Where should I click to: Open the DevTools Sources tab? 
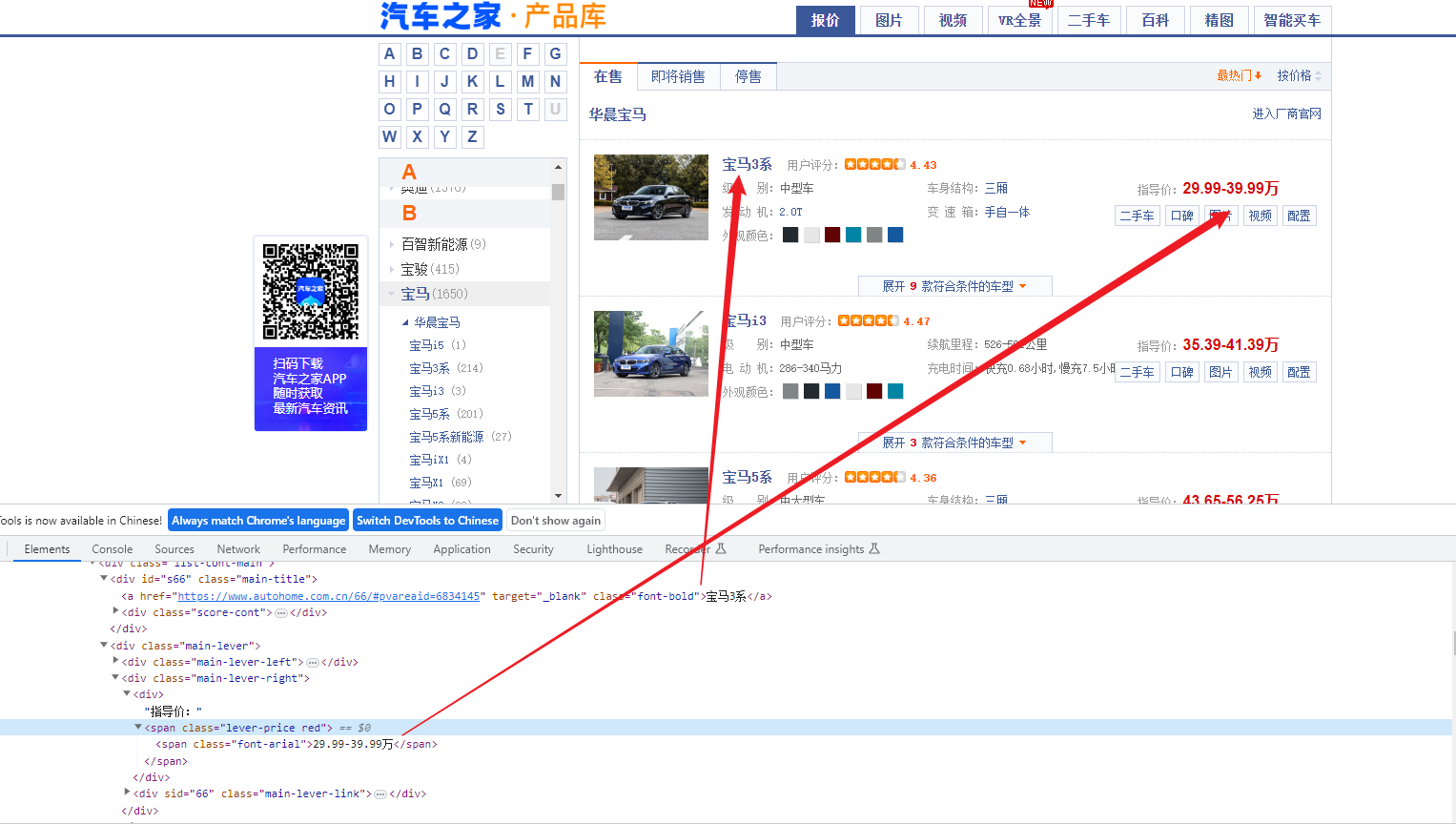(x=174, y=549)
